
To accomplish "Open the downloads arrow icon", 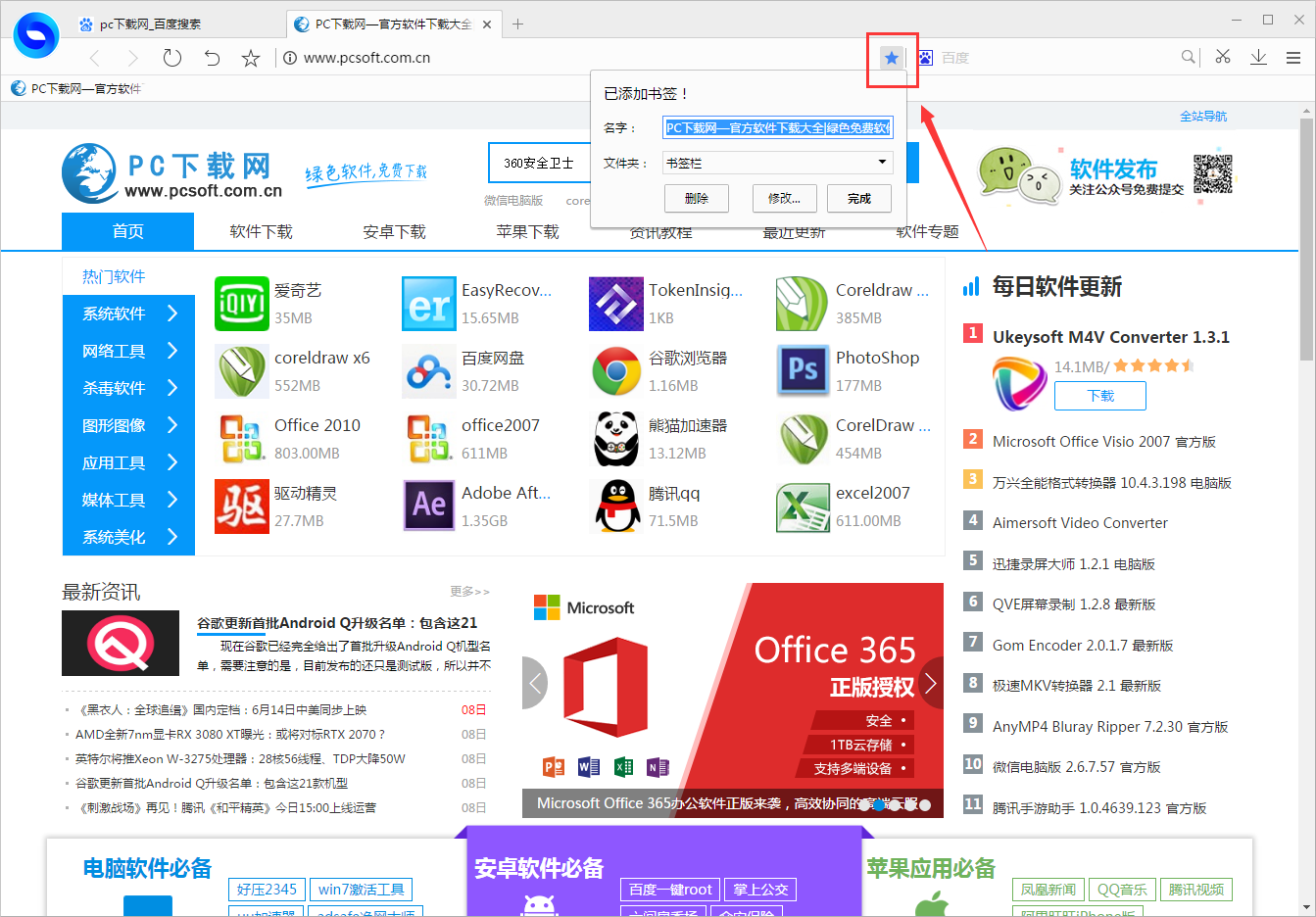I will click(1259, 57).
